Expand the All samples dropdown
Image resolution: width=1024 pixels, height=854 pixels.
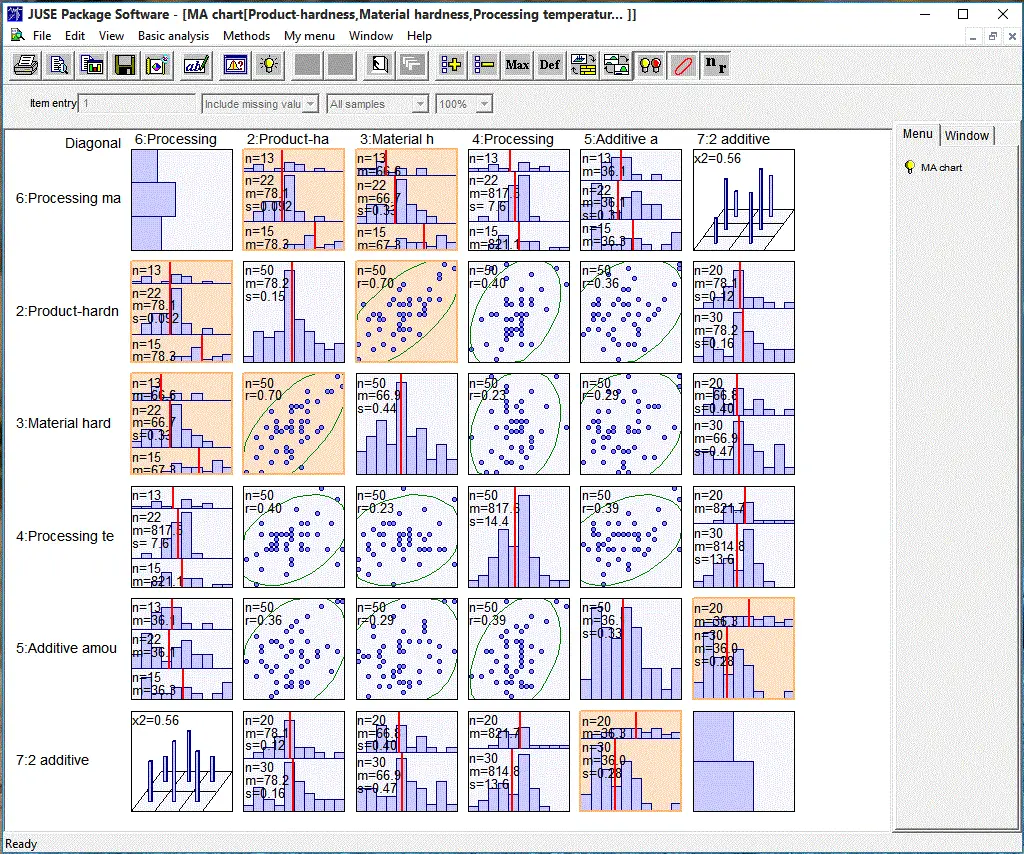[x=419, y=104]
